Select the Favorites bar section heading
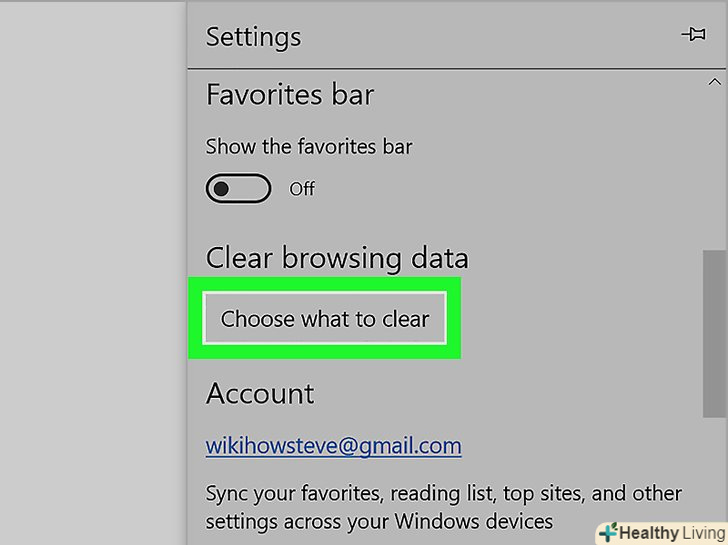 290,96
